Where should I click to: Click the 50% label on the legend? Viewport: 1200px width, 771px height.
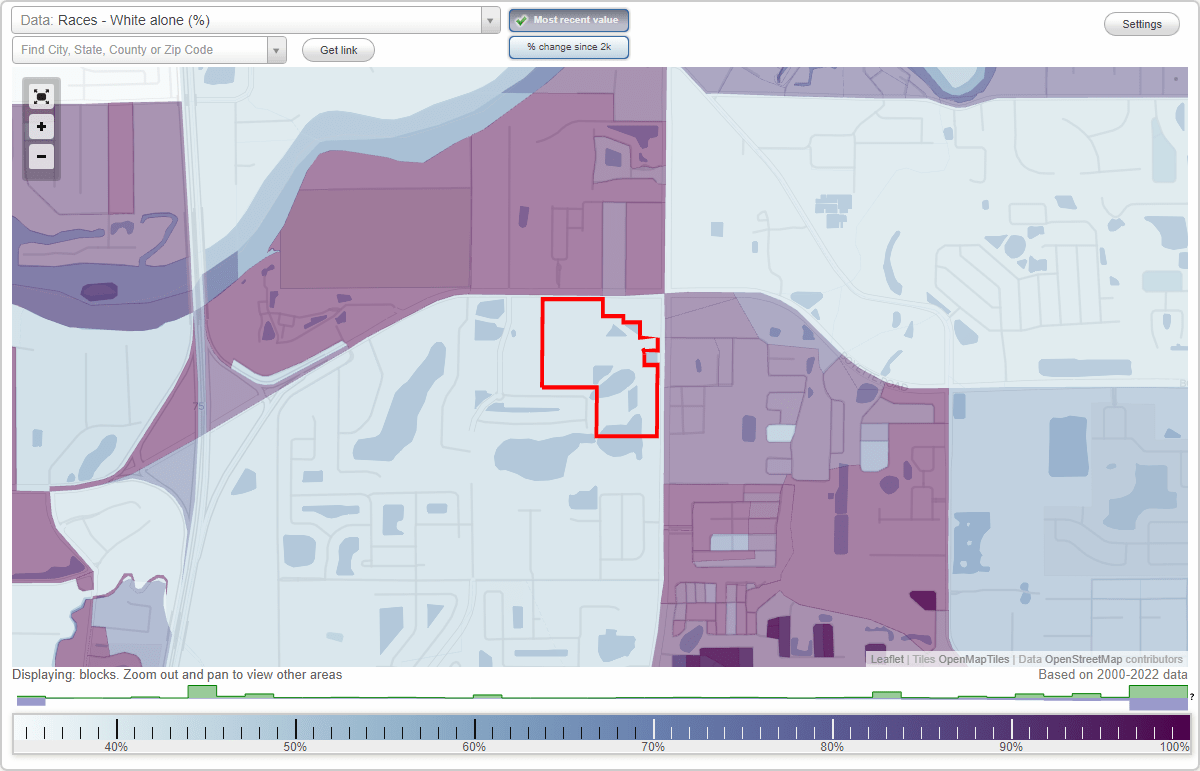295,747
